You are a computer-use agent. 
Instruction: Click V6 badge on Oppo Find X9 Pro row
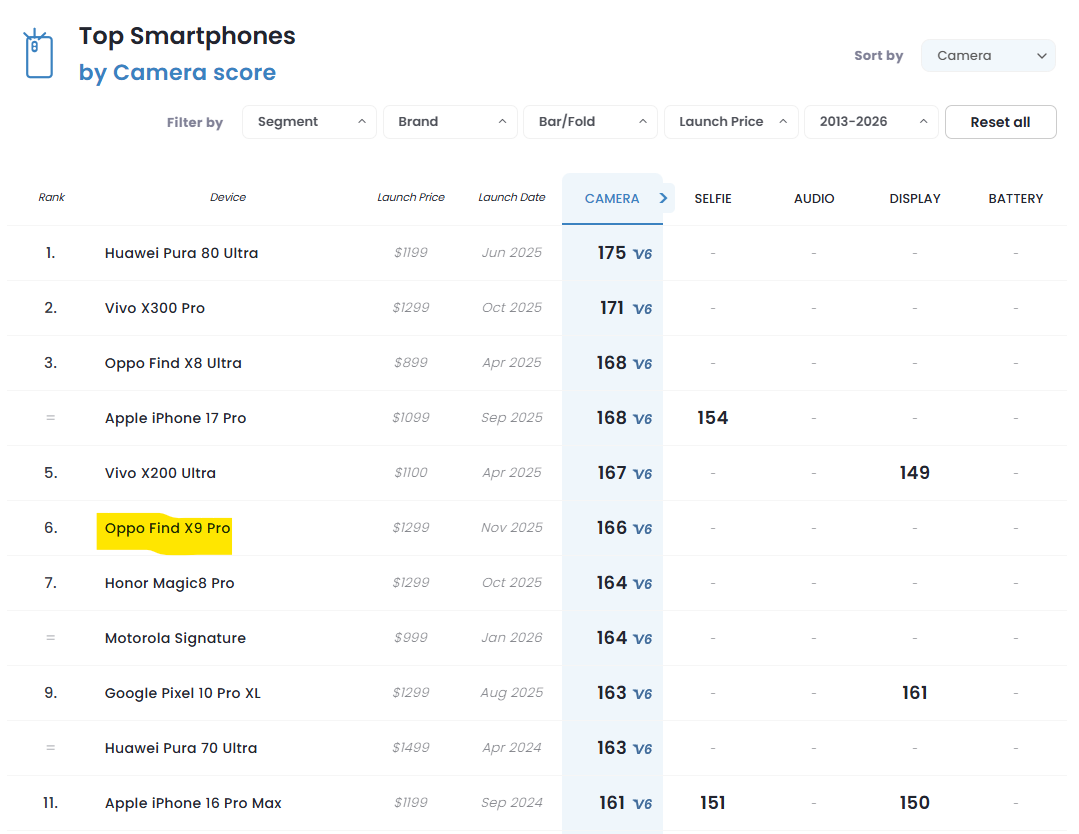click(642, 529)
